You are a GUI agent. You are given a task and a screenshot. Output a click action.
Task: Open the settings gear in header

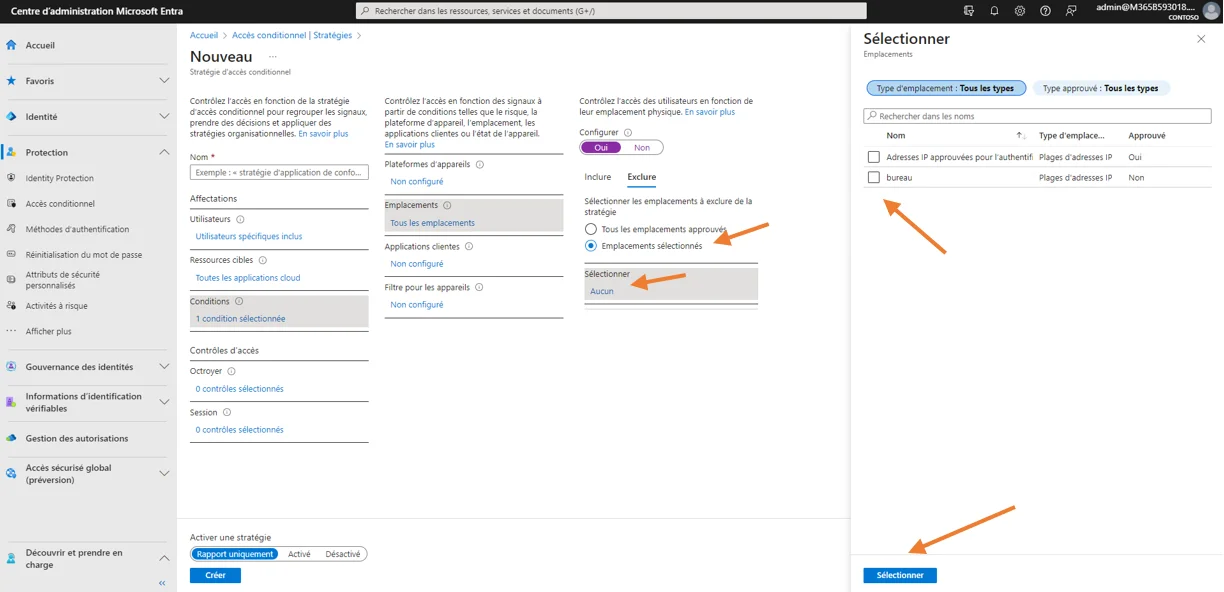pos(1019,11)
